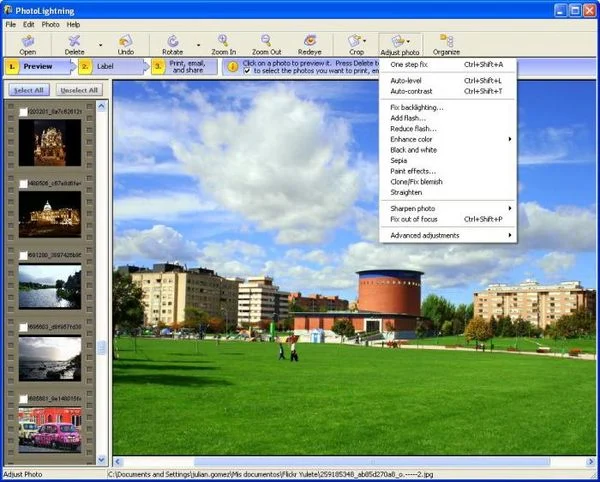600x482 pixels.
Task: Check the box for photo l691280
Action: pyautogui.click(x=22, y=256)
